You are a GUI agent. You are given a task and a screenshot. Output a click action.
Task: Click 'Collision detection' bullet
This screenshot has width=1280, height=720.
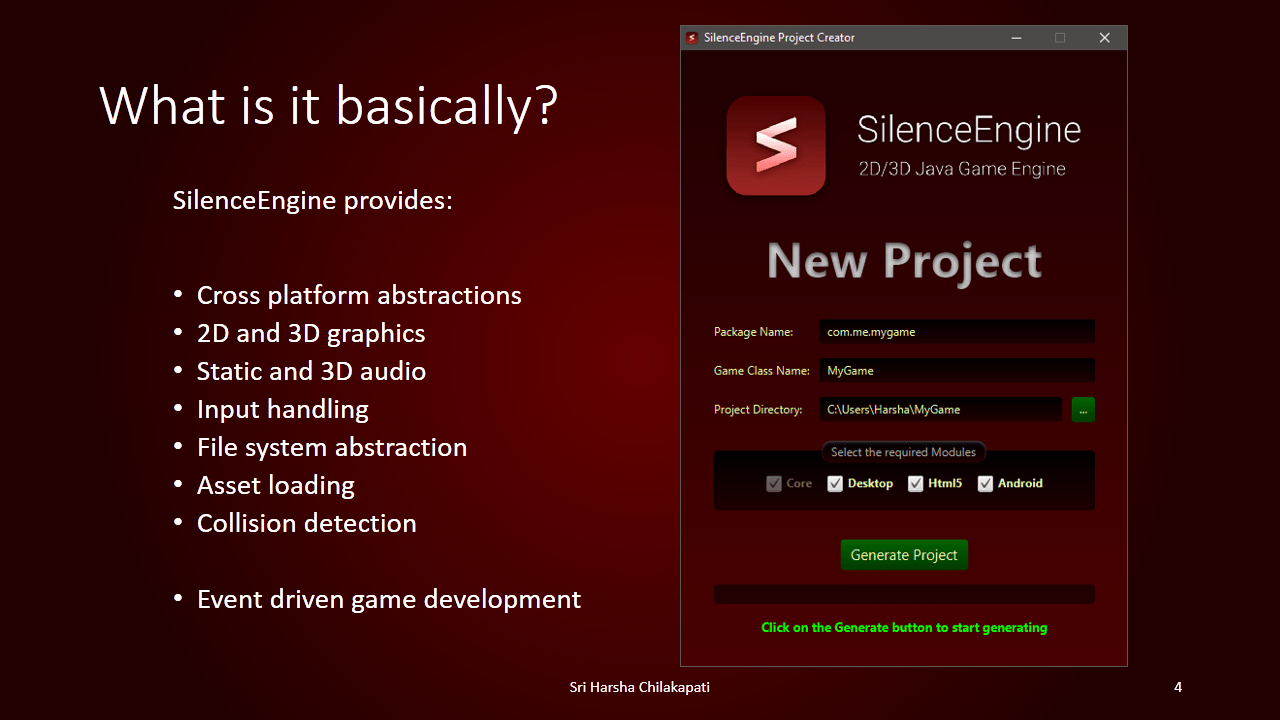click(307, 523)
